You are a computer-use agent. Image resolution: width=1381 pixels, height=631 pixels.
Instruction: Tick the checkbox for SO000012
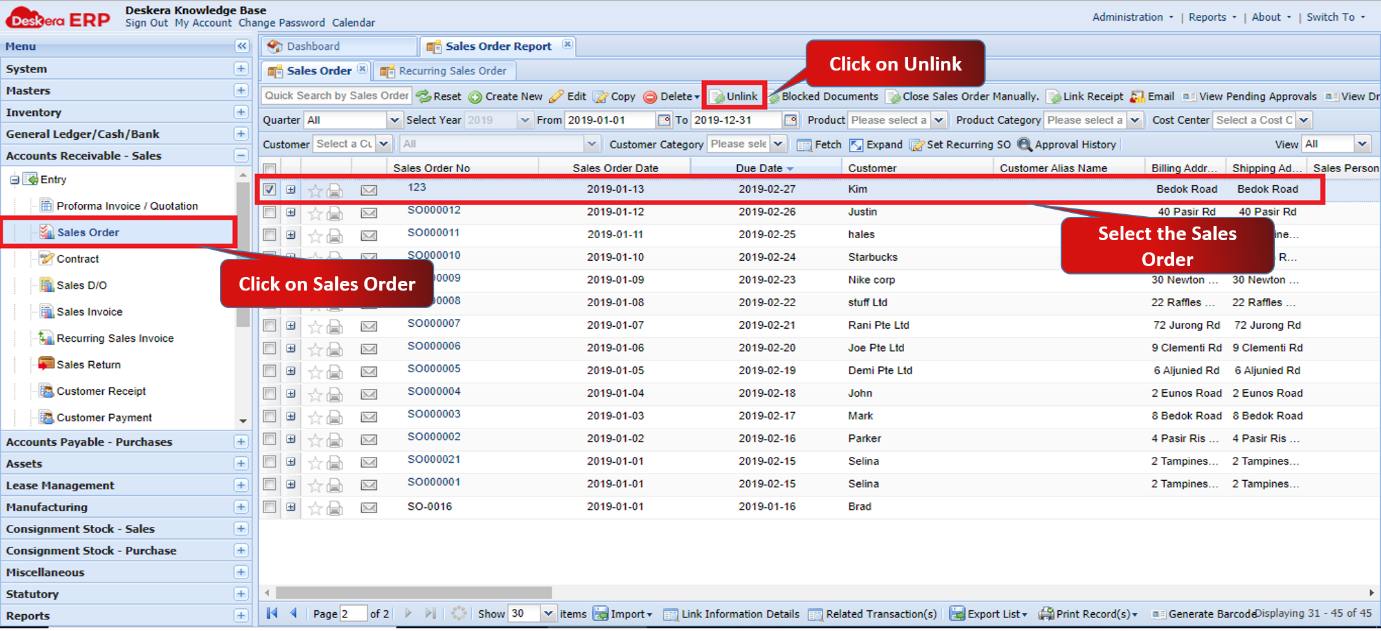pyautogui.click(x=270, y=212)
